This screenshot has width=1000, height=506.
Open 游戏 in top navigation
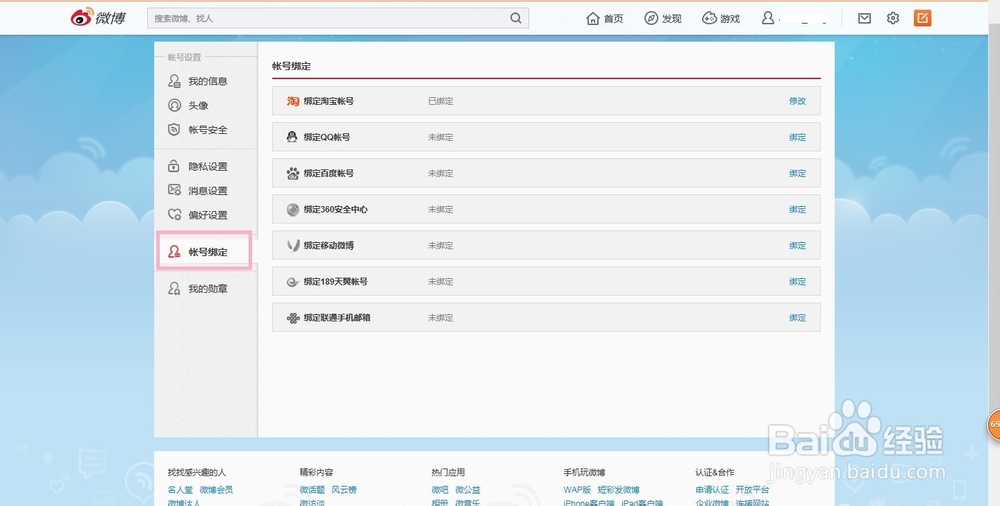pyautogui.click(x=730, y=19)
